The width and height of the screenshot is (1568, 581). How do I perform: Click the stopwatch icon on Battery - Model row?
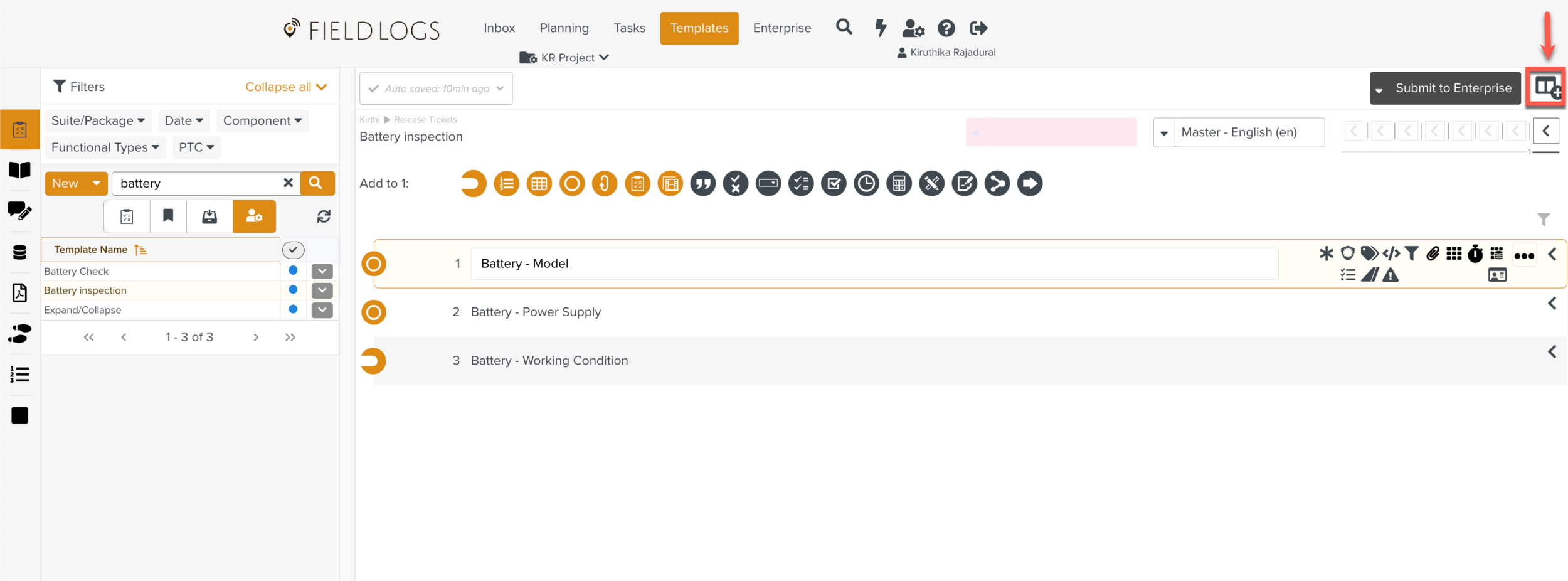1475,253
